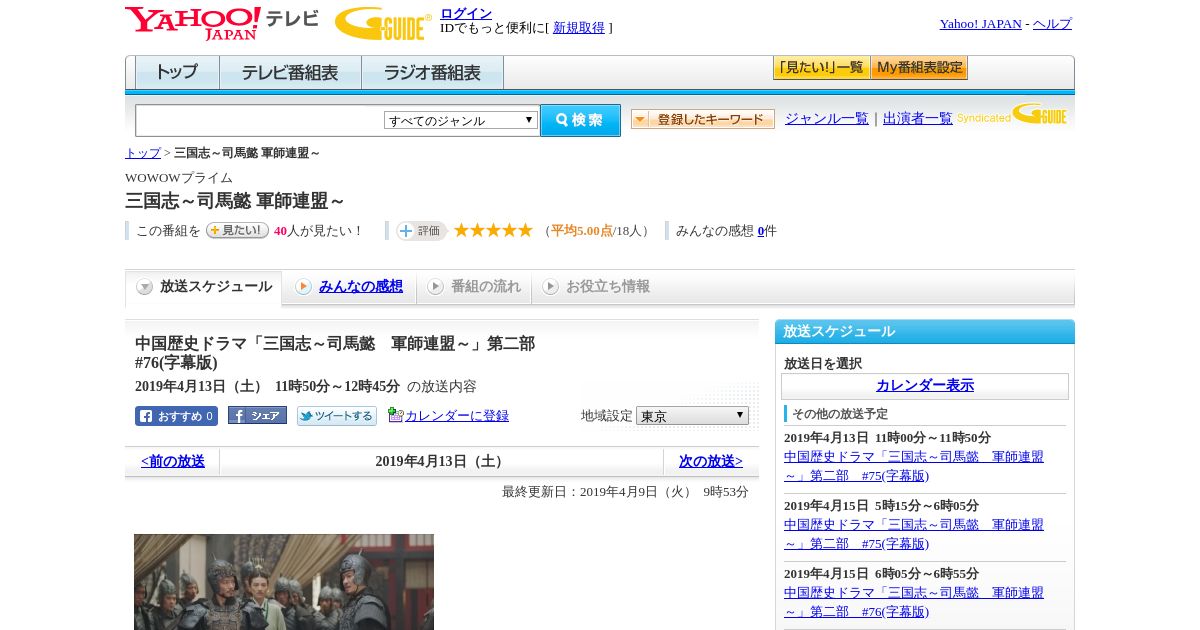Click the 評価 rating plus button

pos(421,231)
